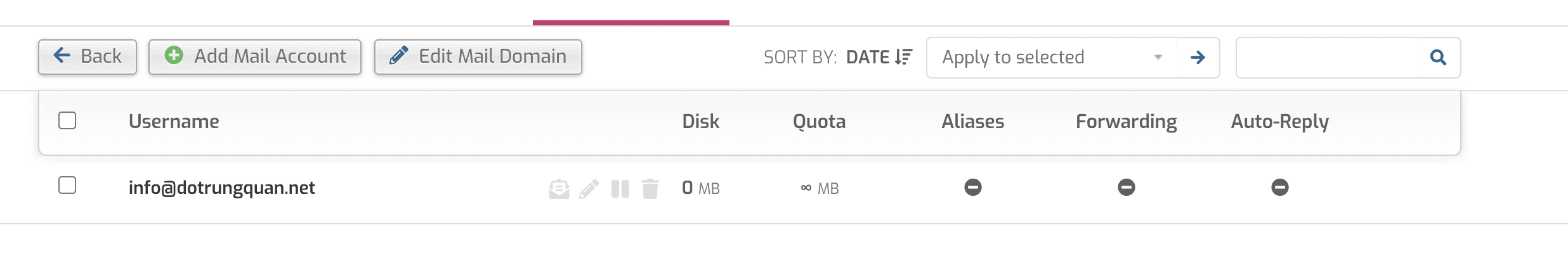Image resolution: width=1568 pixels, height=256 pixels.
Task: Click the magnifier search icon
Action: 1438,58
